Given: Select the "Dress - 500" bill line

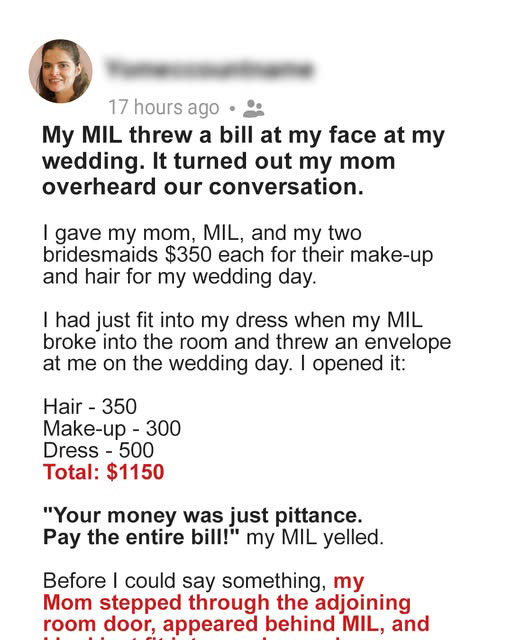Looking at the screenshot, I should (98, 450).
